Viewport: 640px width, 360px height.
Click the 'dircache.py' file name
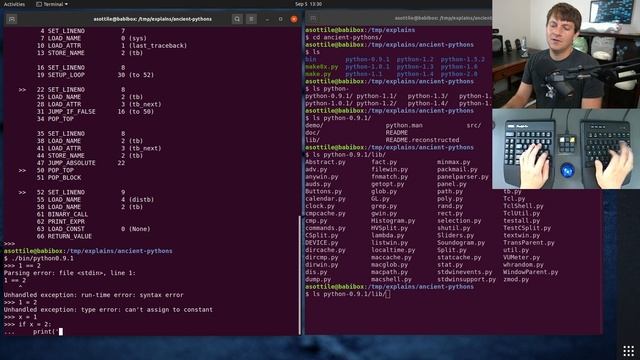tap(325, 250)
